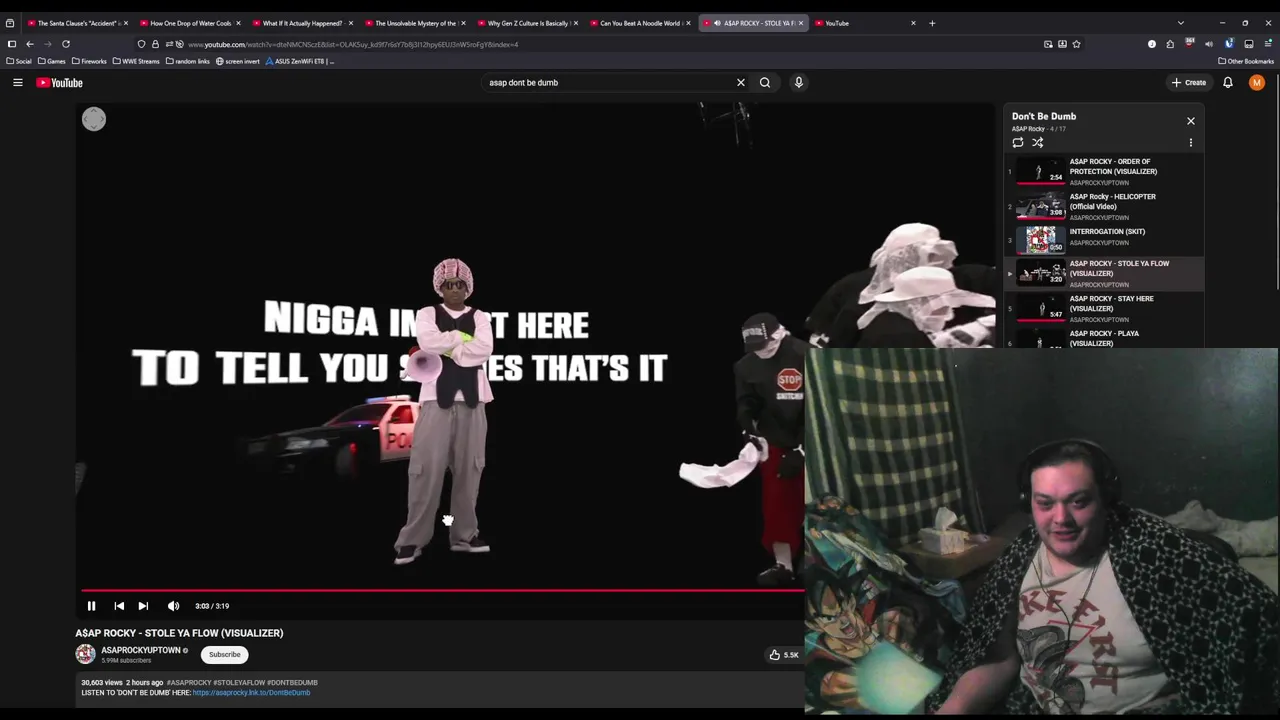Image resolution: width=1280 pixels, height=720 pixels.
Task: Expand the list all tabs dropdown
Action: [1181, 23]
